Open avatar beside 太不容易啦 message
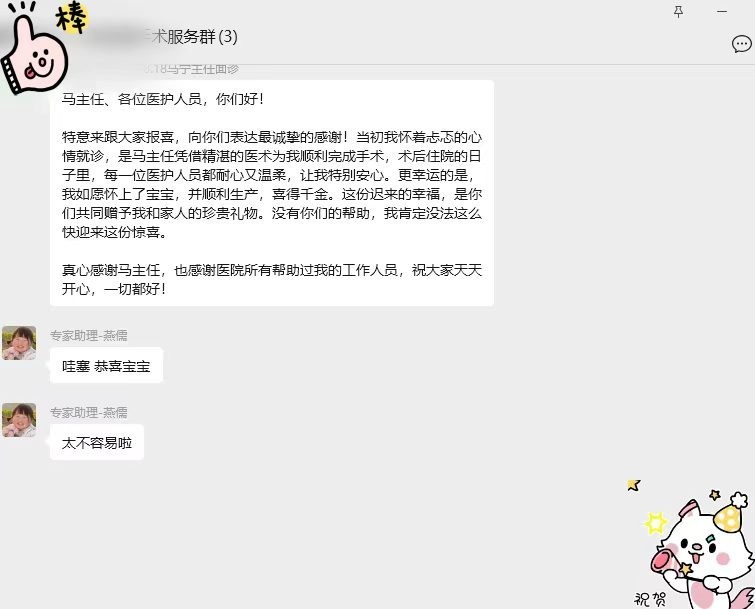 (19, 420)
